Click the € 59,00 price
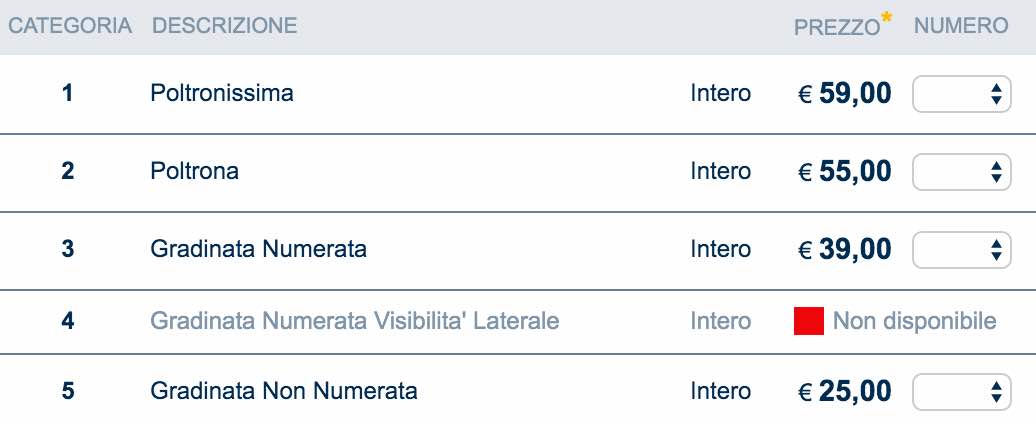 [x=844, y=94]
